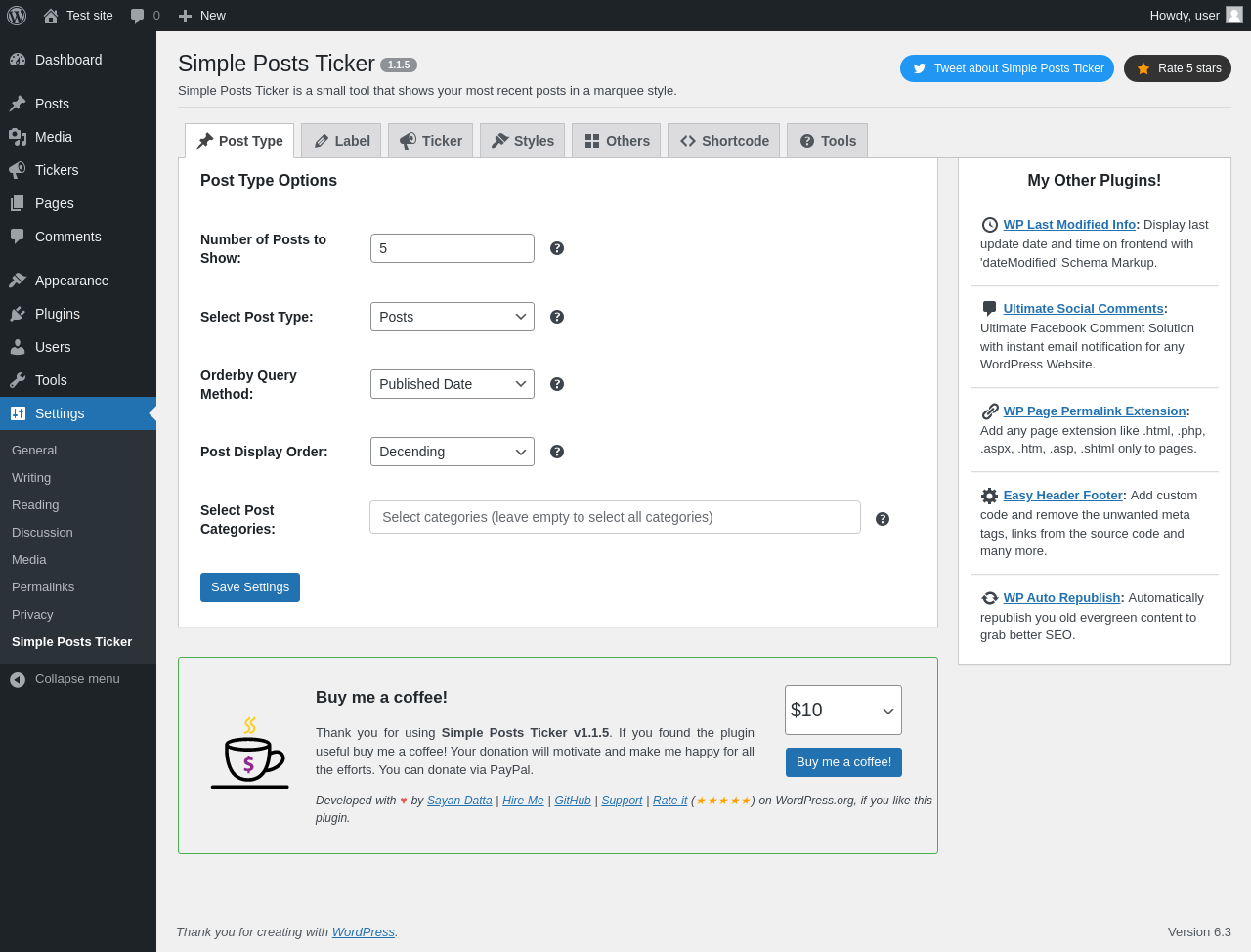Click help icon beside Number of Posts field

[x=557, y=248]
